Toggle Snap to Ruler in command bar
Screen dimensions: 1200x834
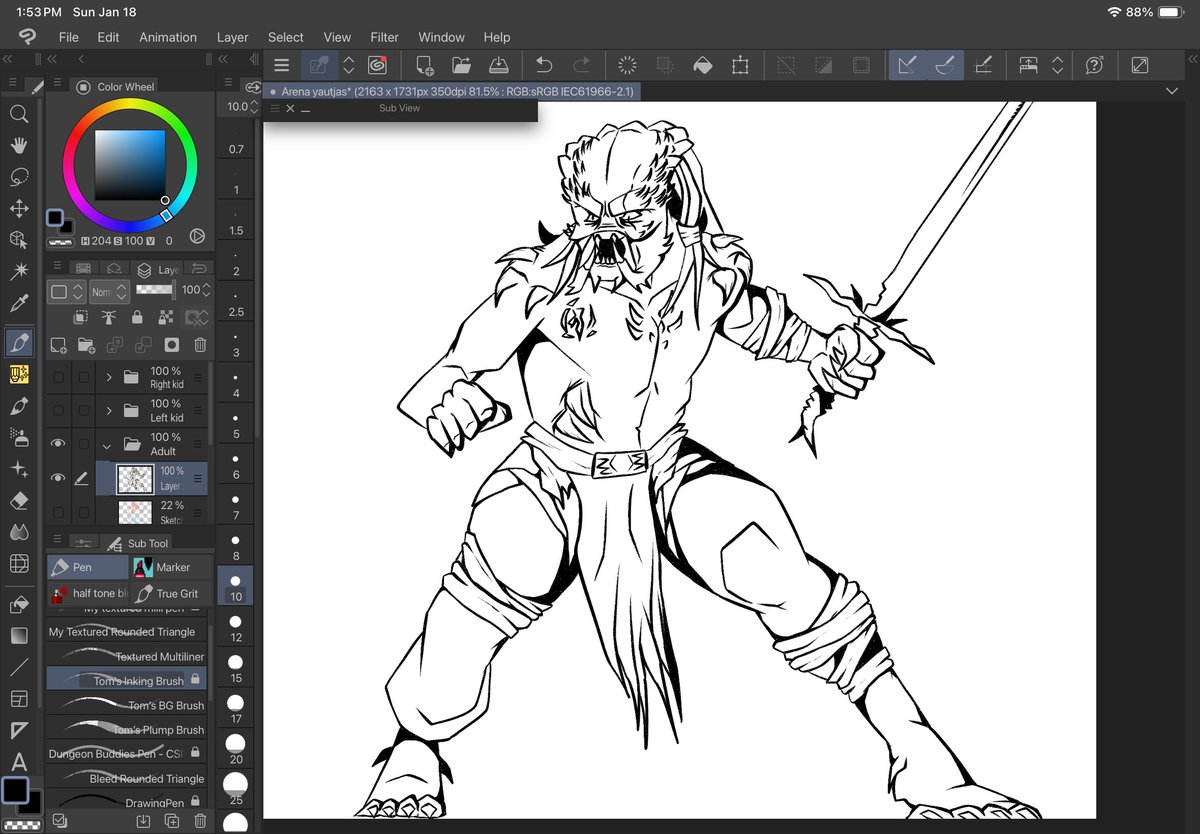908,65
